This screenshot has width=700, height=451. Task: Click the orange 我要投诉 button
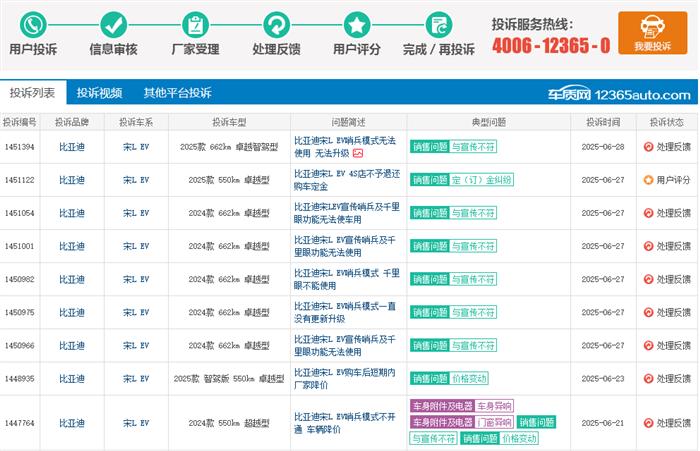point(652,33)
